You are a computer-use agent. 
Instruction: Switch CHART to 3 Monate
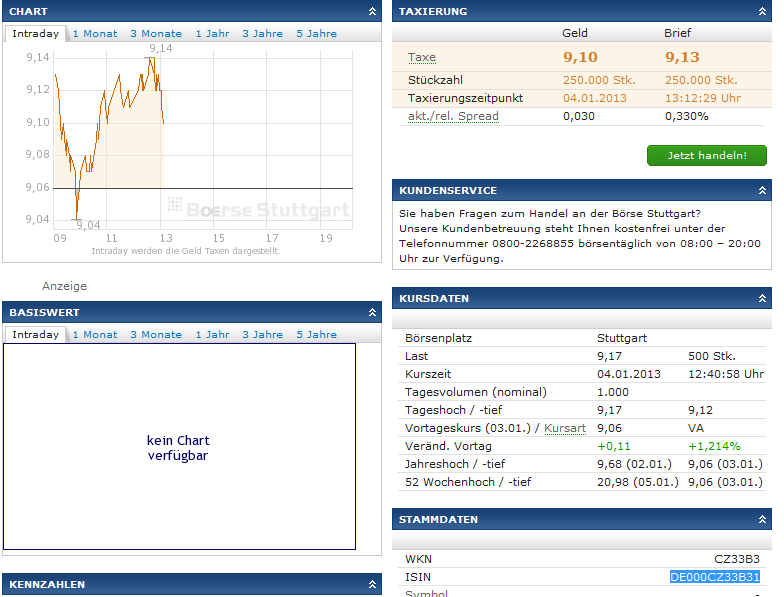(x=156, y=34)
